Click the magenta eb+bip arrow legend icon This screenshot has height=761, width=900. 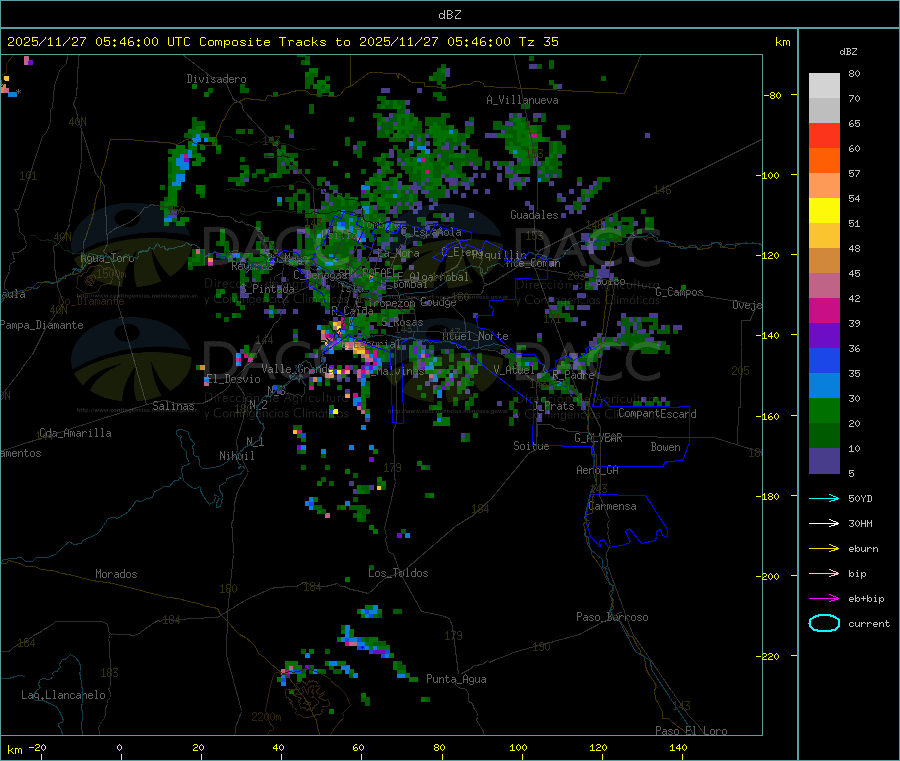[x=824, y=599]
